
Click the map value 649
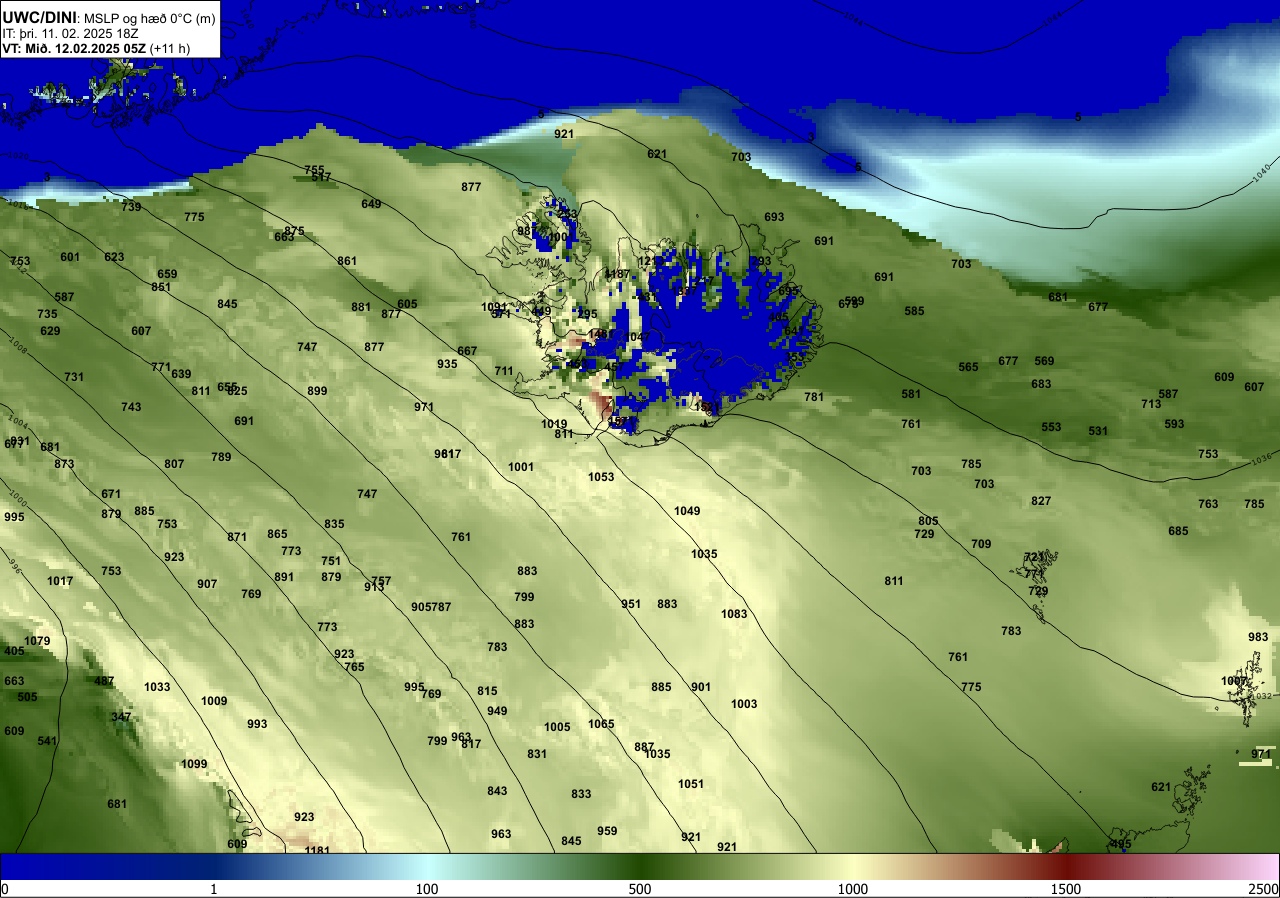coord(371,204)
